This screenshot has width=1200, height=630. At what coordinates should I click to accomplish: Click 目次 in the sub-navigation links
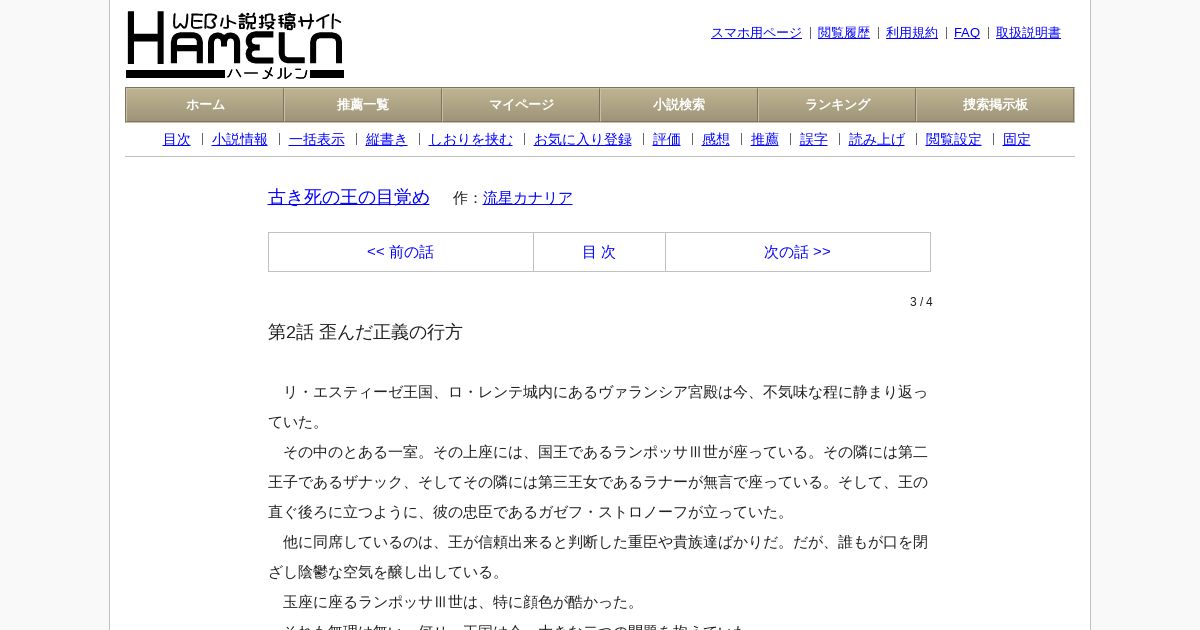(176, 140)
